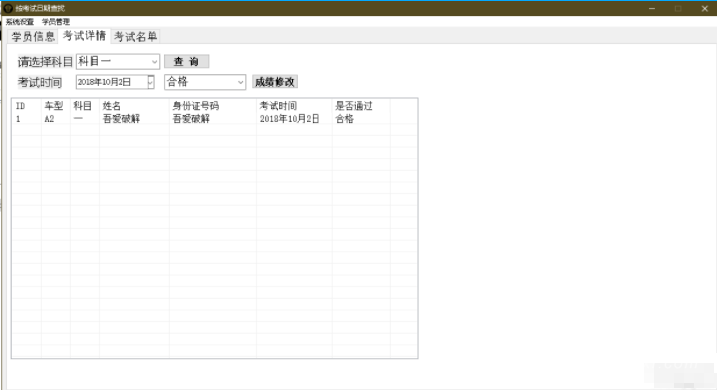Close the application window
Image resolution: width=717 pixels, height=390 pixels.
click(705, 8)
